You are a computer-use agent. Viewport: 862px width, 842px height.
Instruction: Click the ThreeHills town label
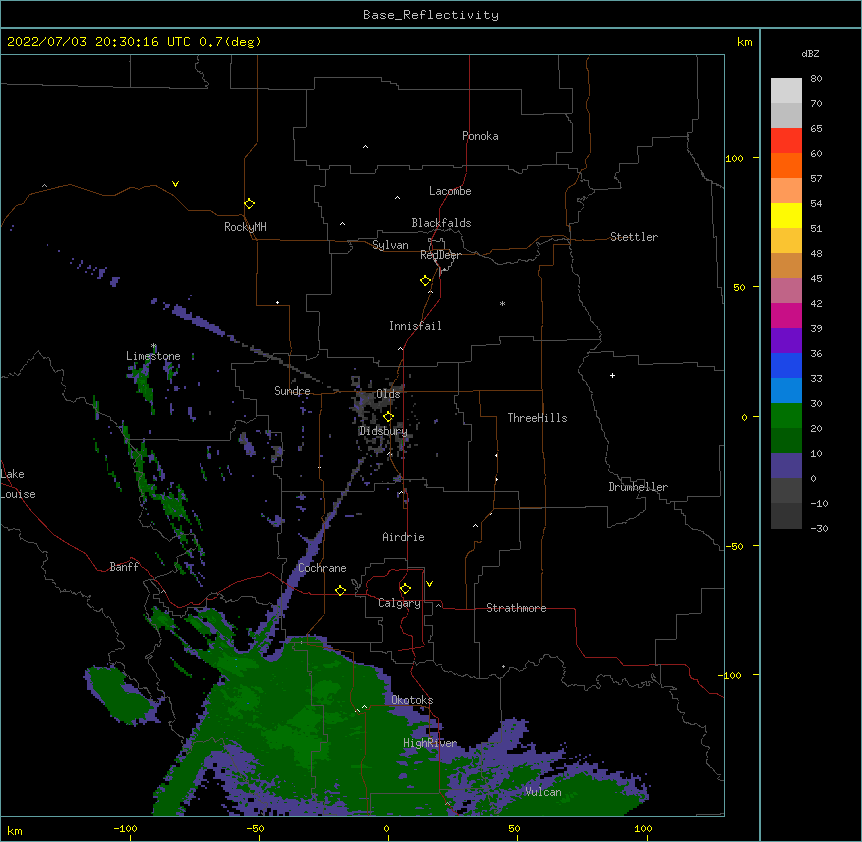pos(537,418)
